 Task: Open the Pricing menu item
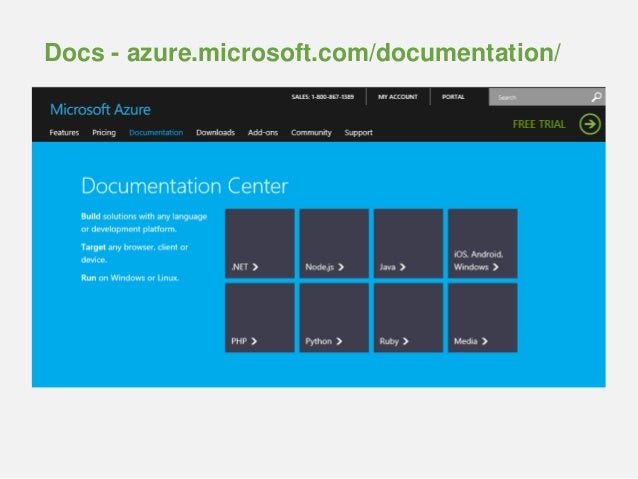pyautogui.click(x=104, y=133)
